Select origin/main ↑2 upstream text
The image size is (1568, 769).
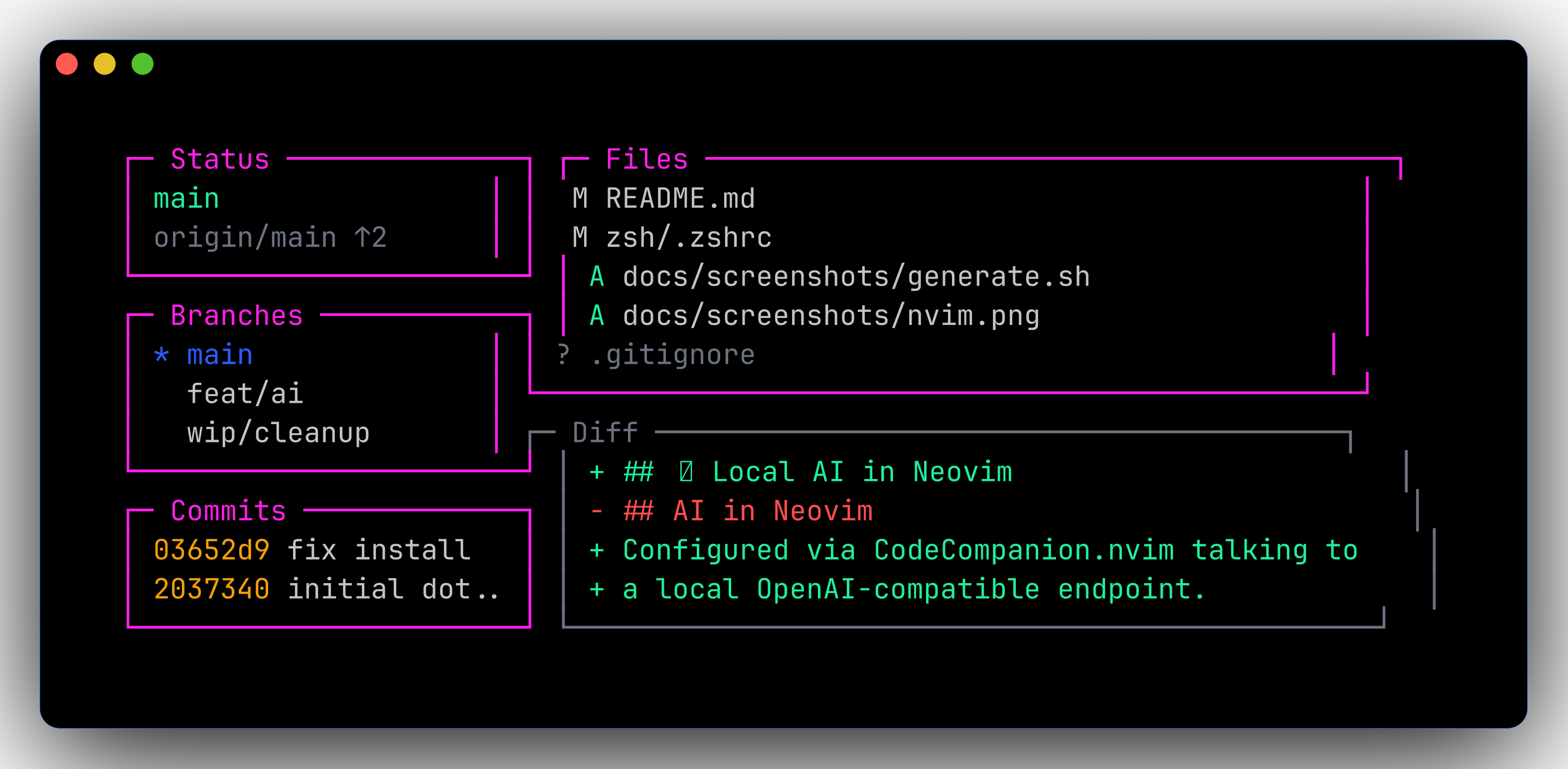(270, 237)
